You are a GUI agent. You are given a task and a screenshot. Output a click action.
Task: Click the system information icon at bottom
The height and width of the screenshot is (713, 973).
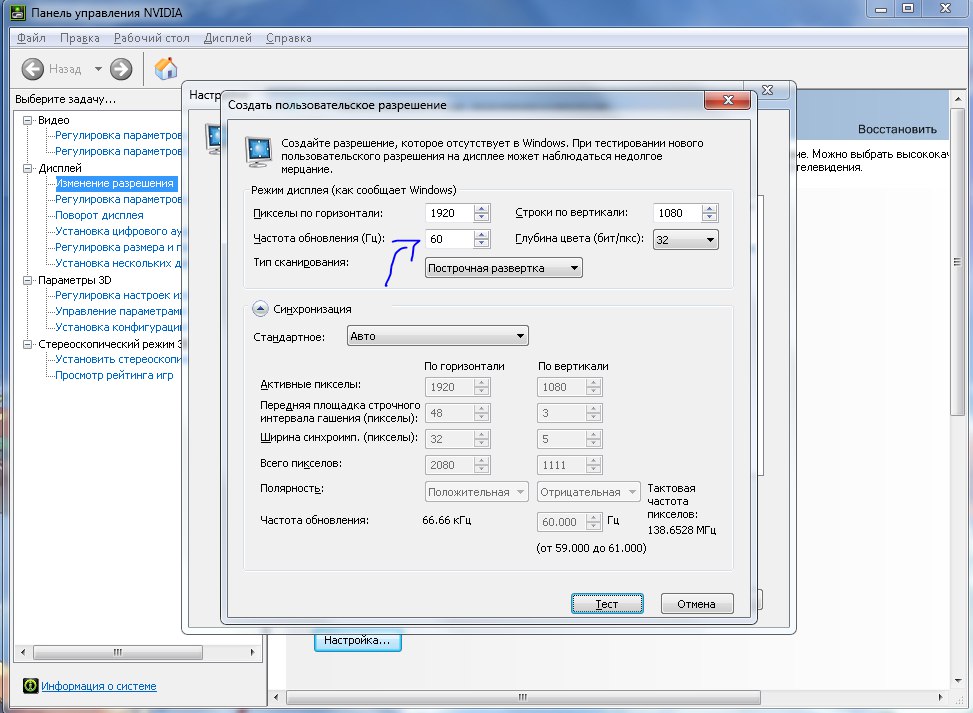tap(31, 686)
